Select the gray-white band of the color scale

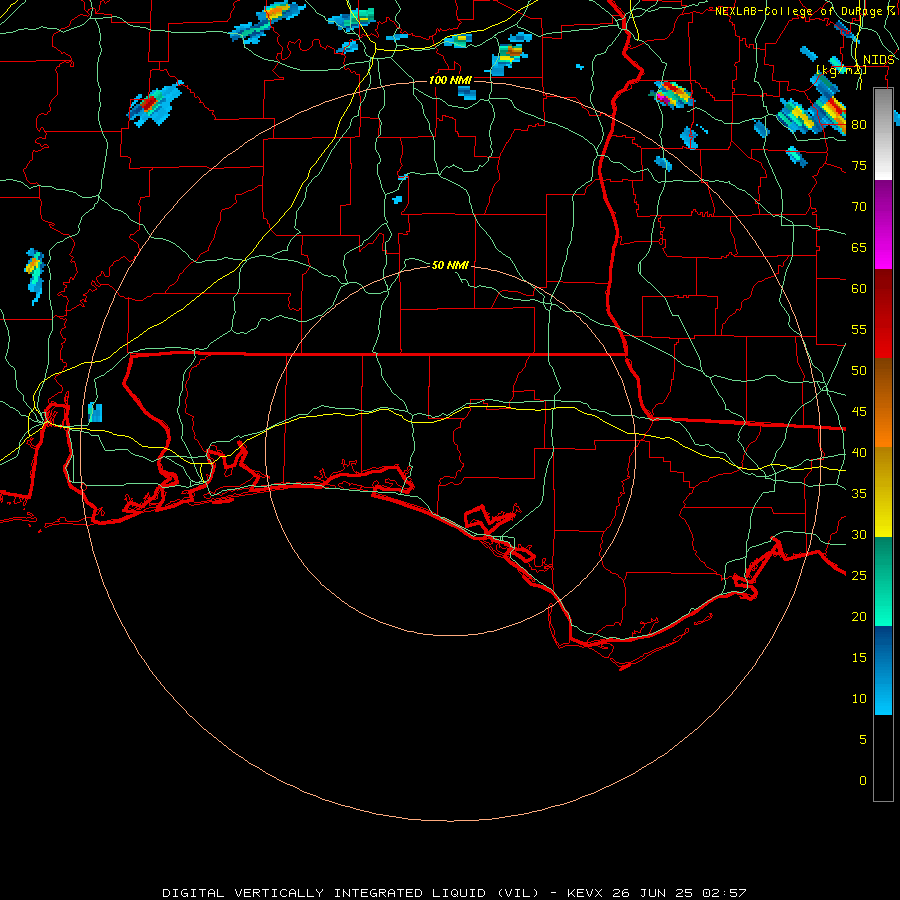[x=883, y=134]
